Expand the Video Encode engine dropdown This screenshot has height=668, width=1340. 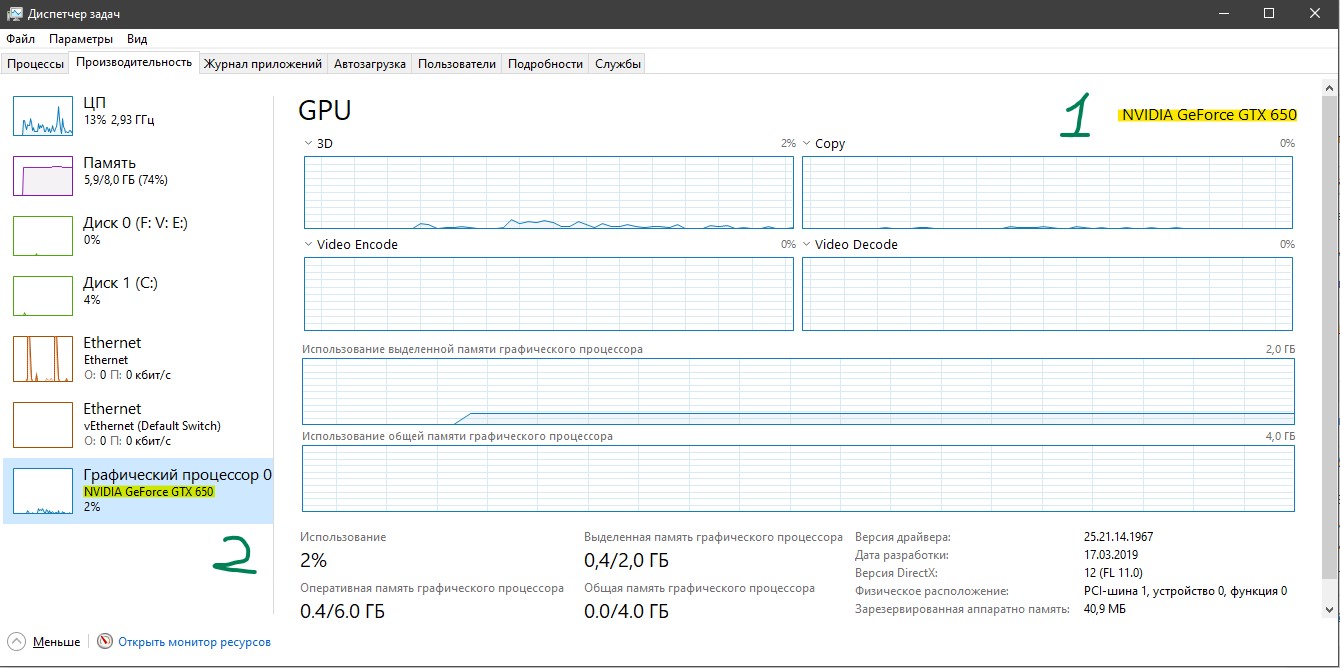(308, 244)
